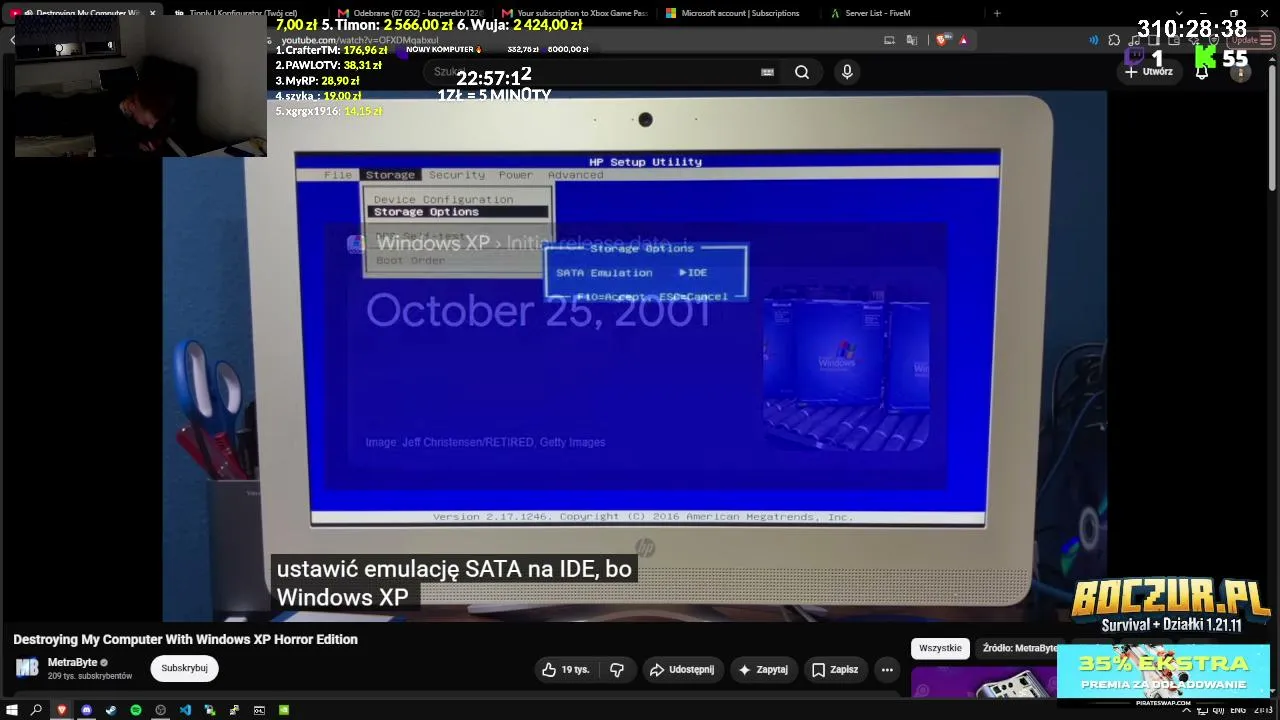Save the video with Zapisz
Image resolution: width=1280 pixels, height=720 pixels.
[x=835, y=670]
